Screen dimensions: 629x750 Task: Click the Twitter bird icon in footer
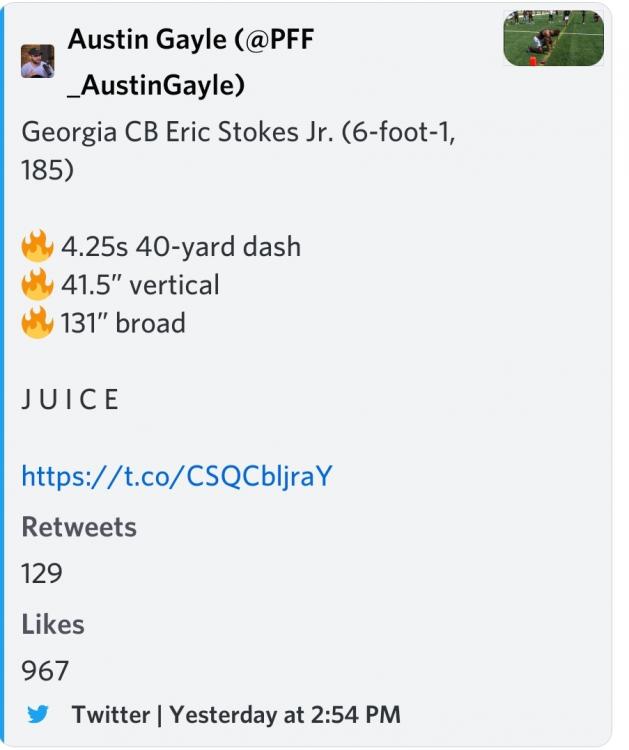click(x=38, y=715)
